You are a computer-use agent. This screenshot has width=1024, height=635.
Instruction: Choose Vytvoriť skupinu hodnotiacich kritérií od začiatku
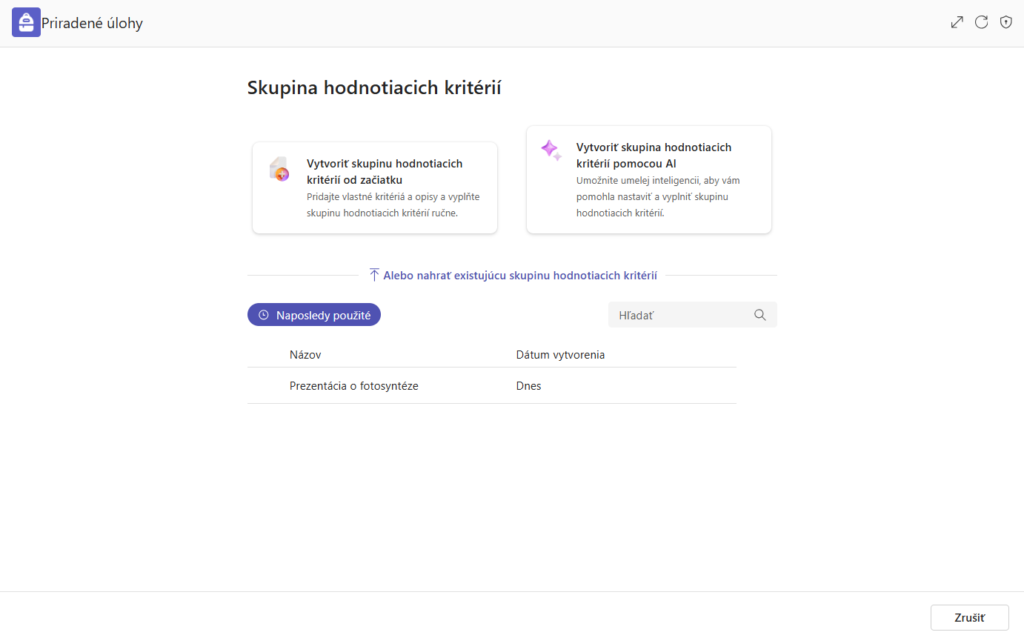(375, 187)
